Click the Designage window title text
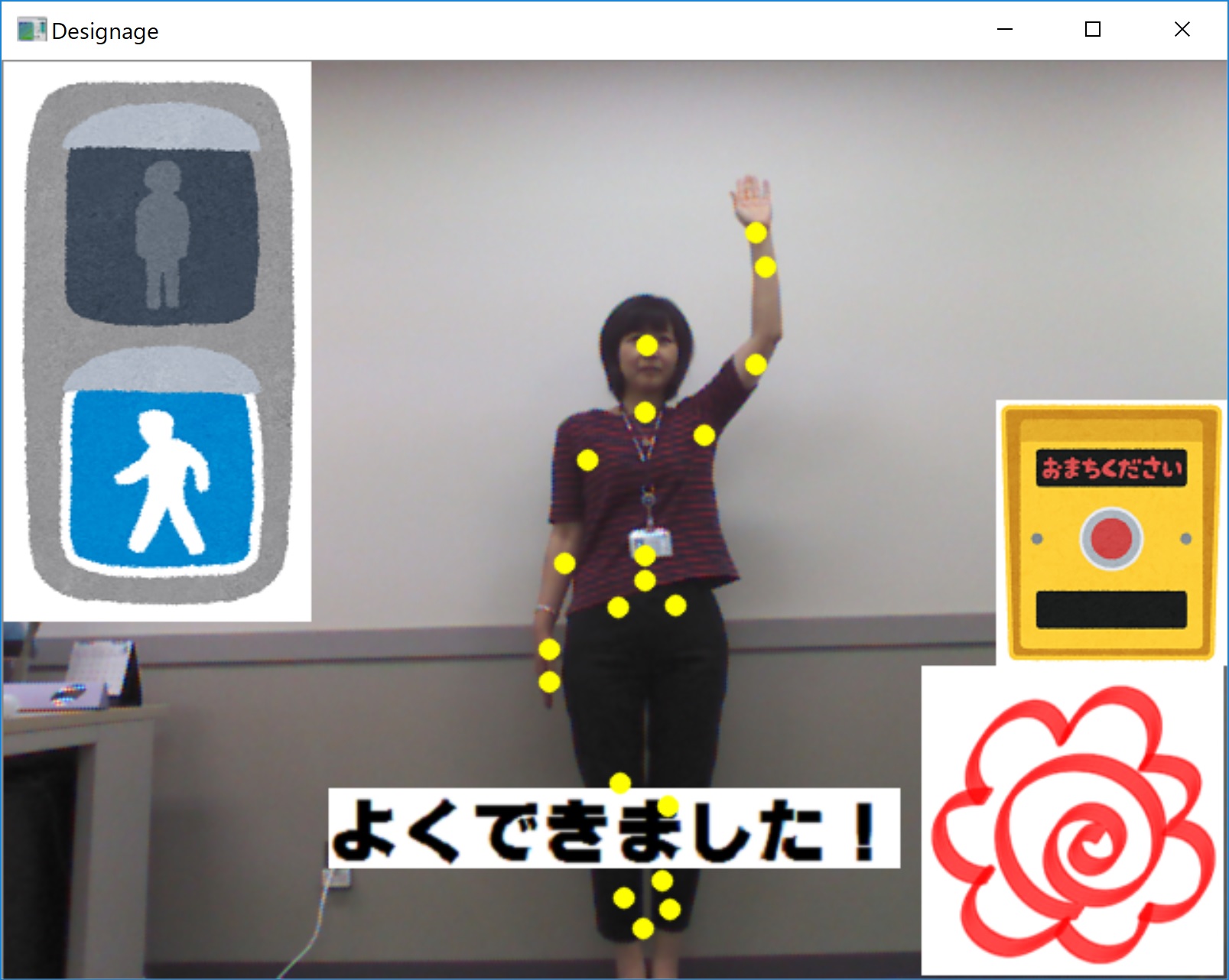The height and width of the screenshot is (980, 1229). tap(105, 31)
